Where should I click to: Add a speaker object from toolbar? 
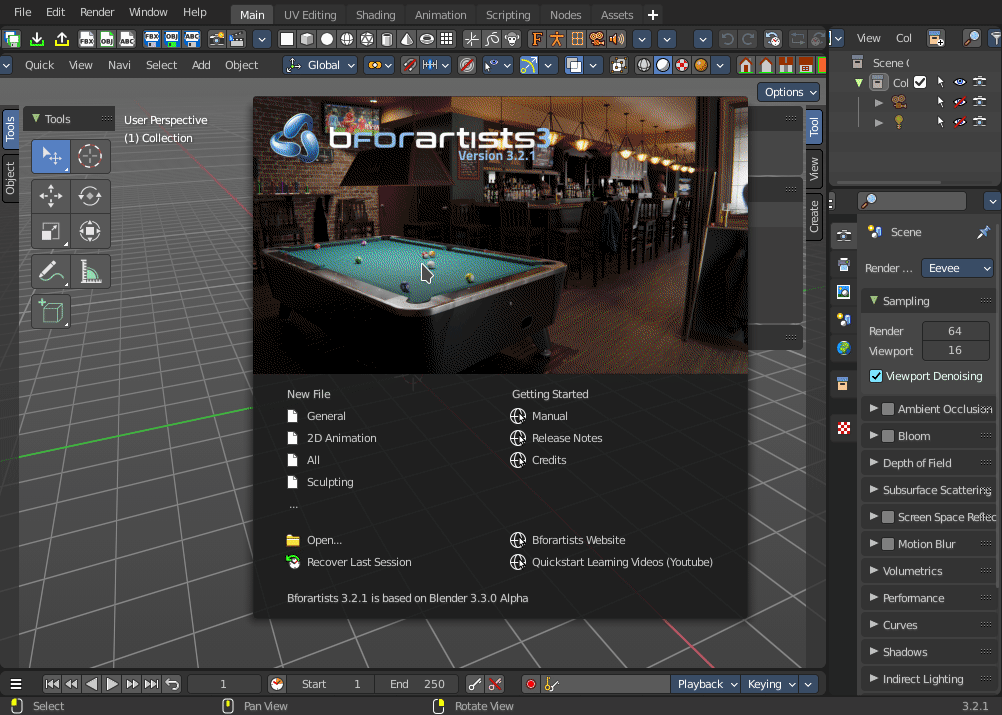coord(617,39)
